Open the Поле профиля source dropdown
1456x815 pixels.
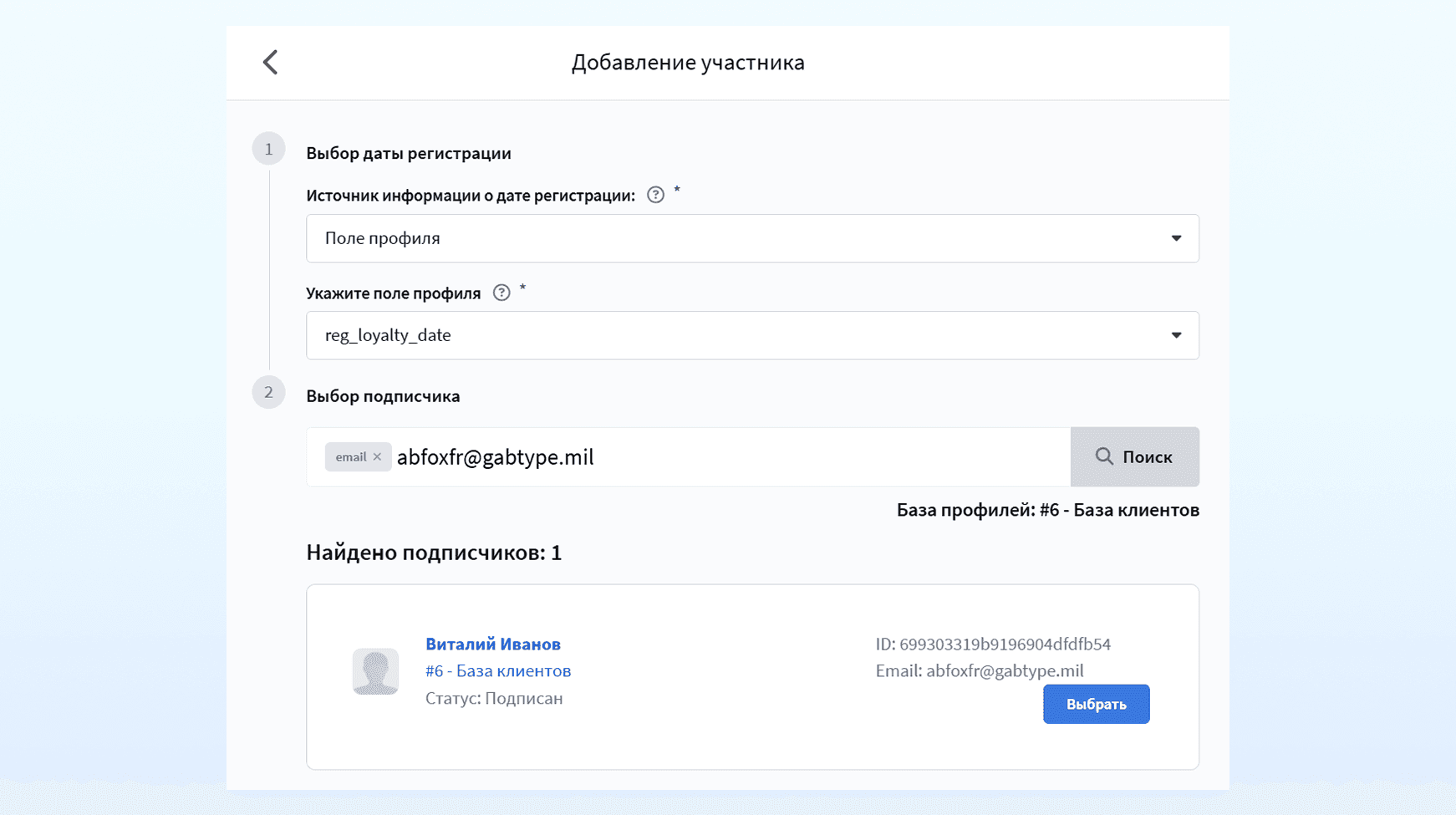752,238
